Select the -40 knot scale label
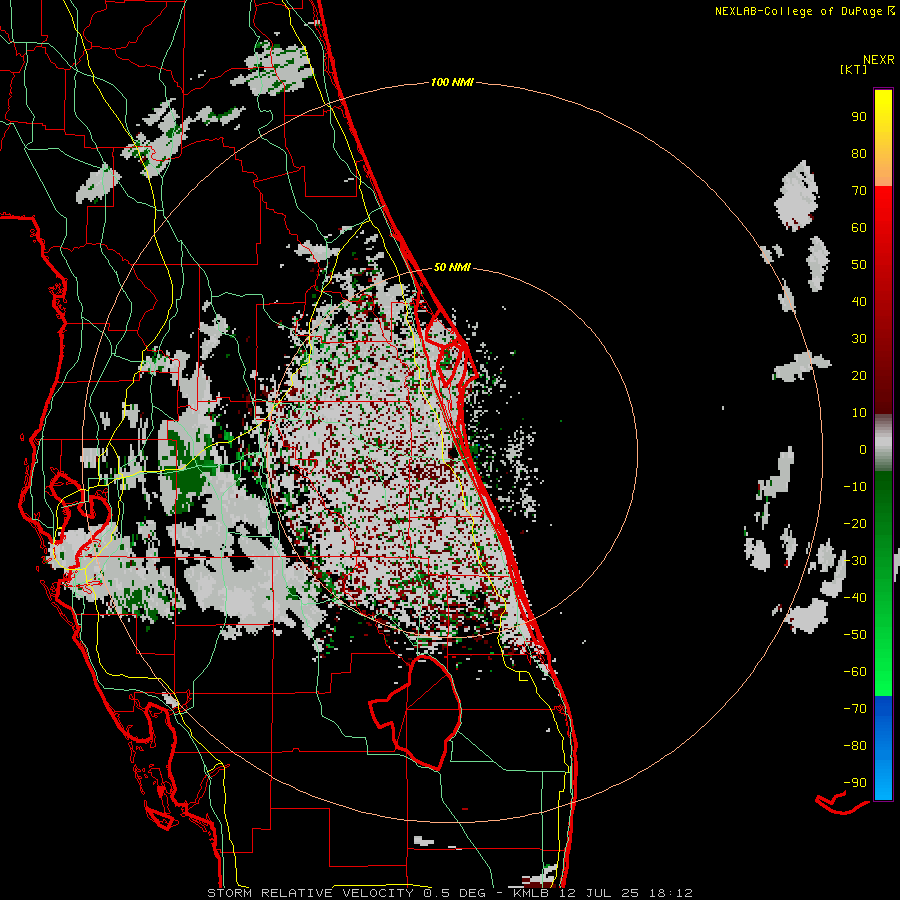The height and width of the screenshot is (900, 900). pyautogui.click(x=855, y=598)
